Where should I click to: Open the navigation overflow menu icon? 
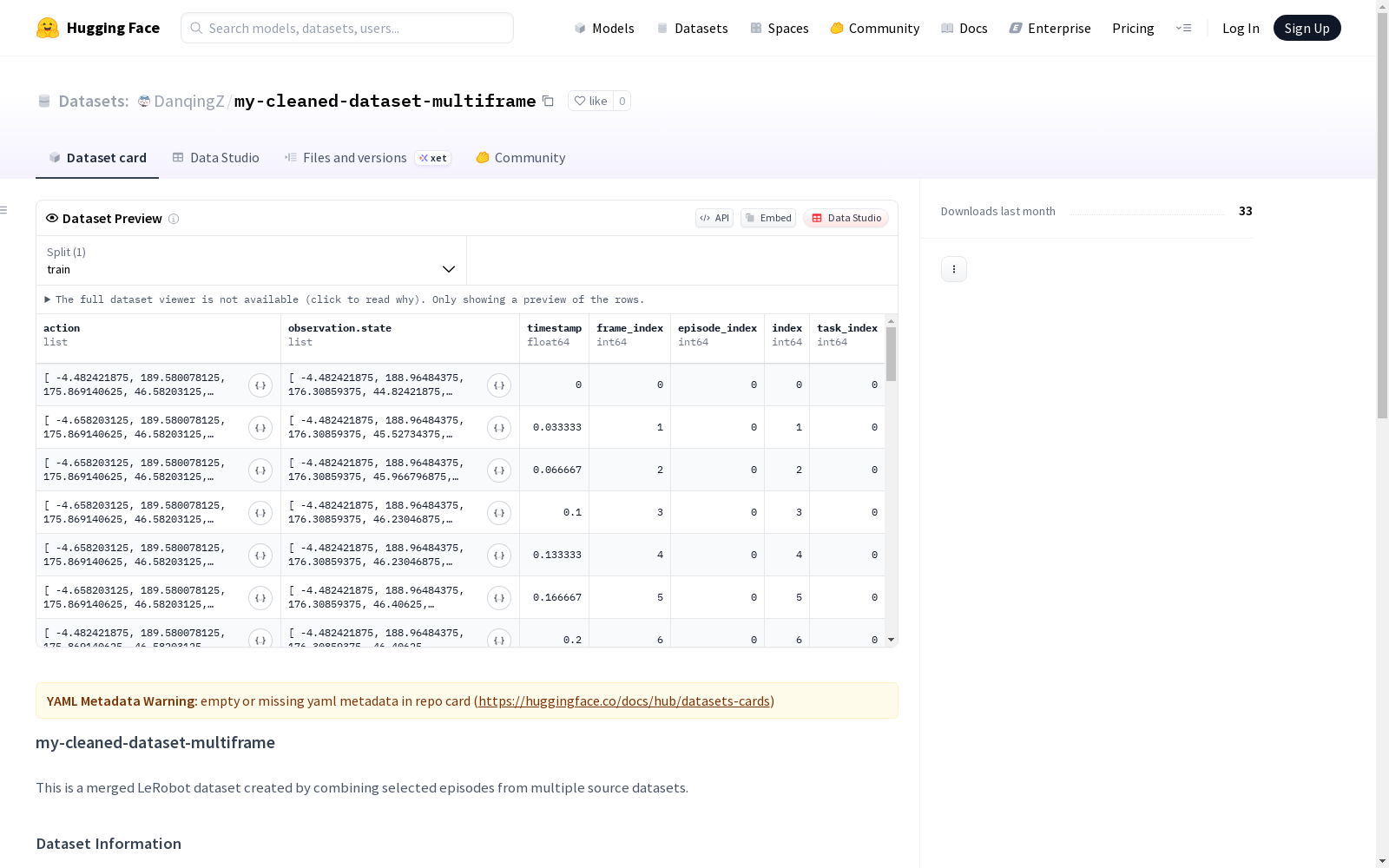(x=1183, y=28)
